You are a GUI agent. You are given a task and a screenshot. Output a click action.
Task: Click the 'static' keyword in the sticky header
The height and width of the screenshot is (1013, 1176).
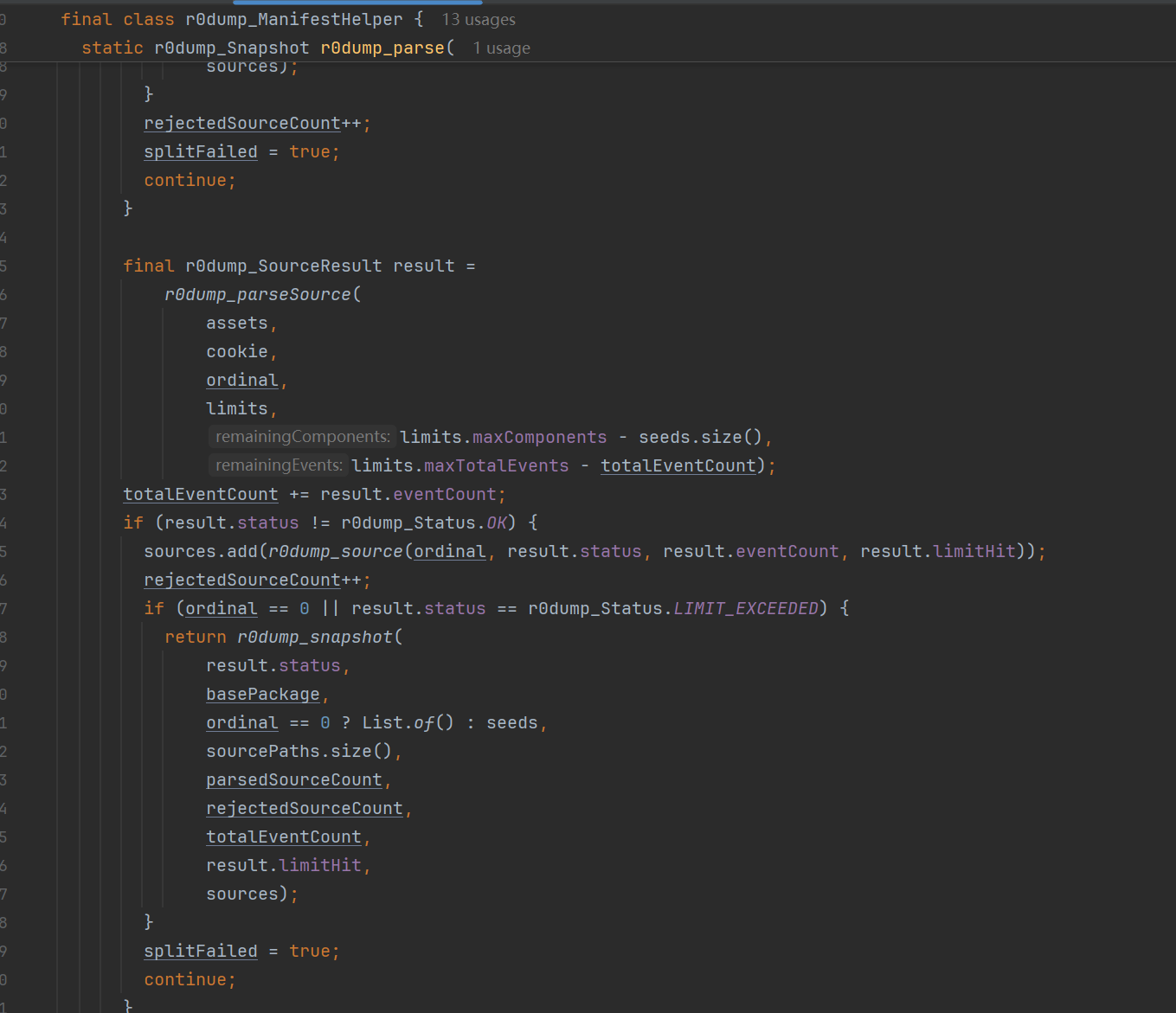112,48
